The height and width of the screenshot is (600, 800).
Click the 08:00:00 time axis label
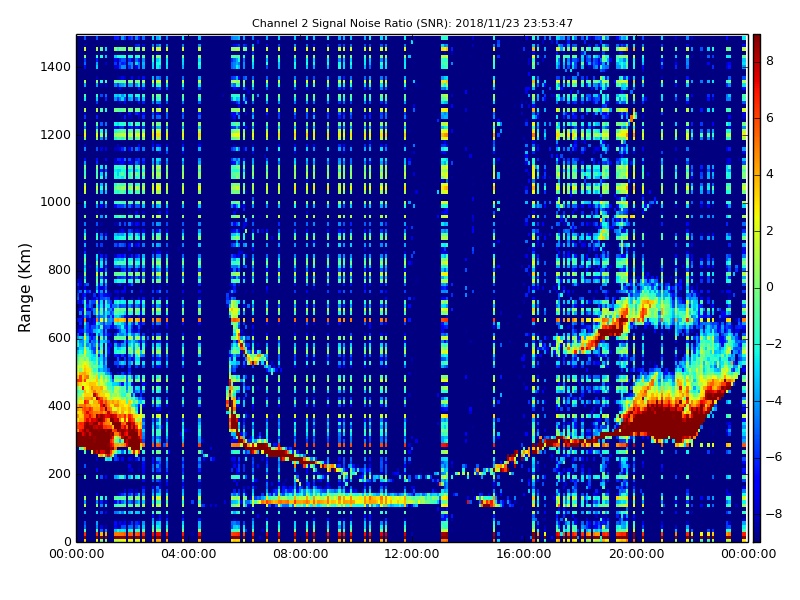(301, 554)
